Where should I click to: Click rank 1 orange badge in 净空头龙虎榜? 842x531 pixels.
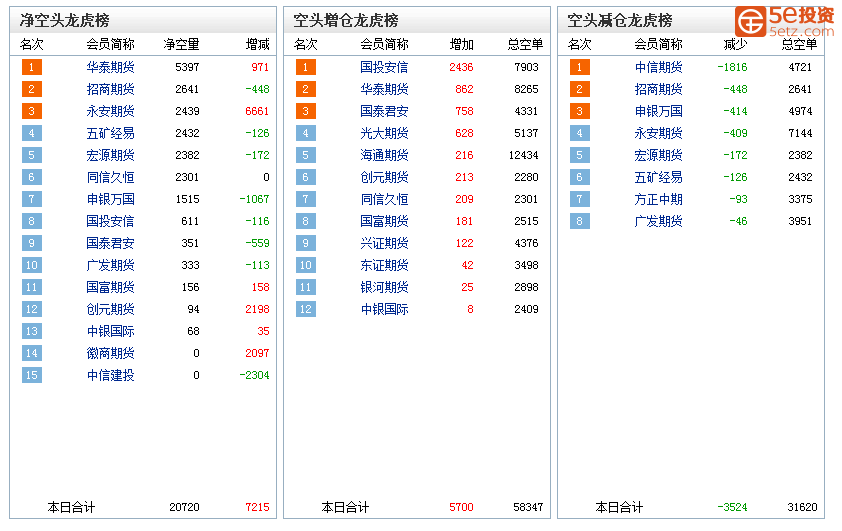[x=32, y=67]
